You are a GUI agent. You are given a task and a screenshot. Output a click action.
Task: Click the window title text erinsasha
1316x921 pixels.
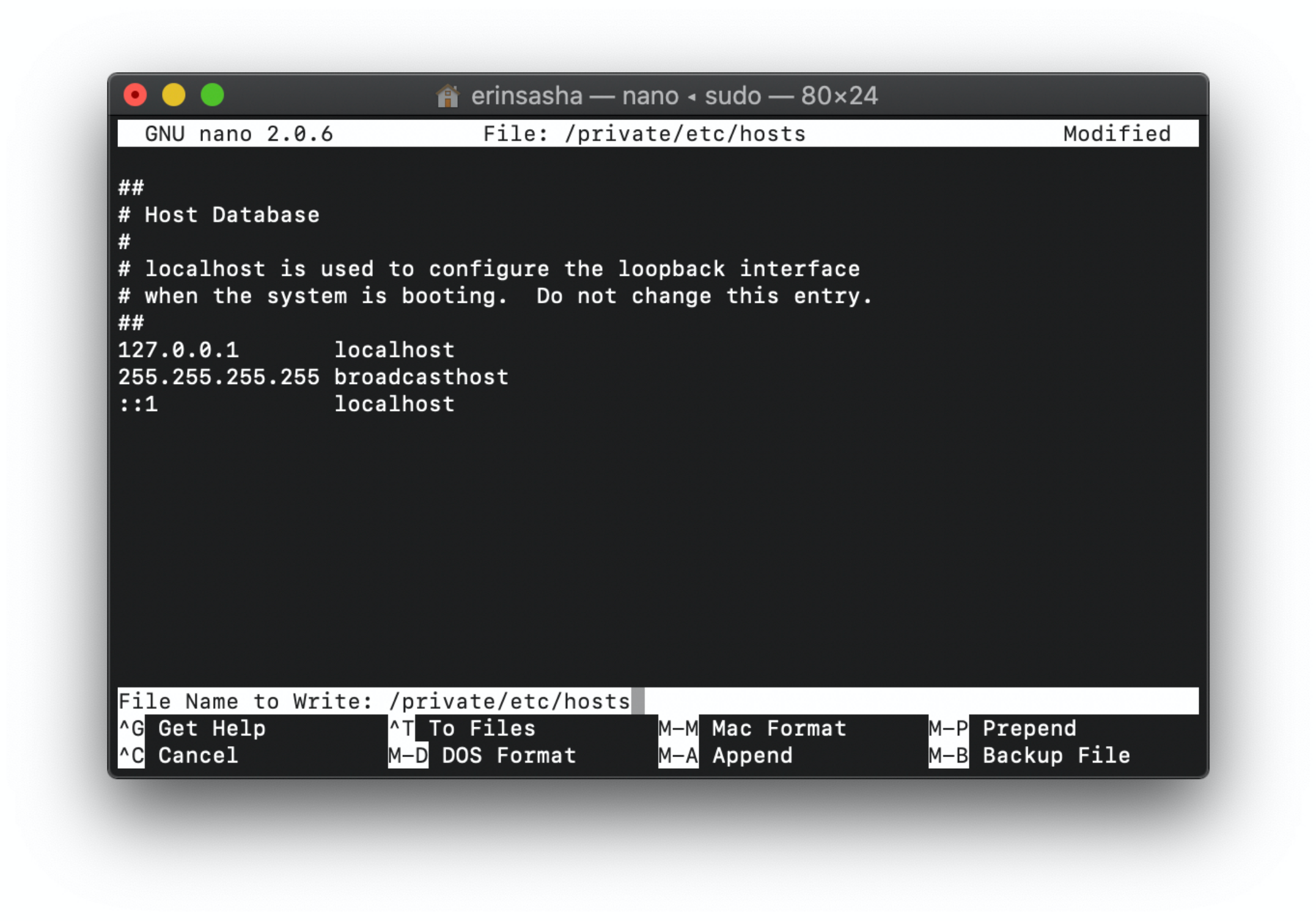pyautogui.click(x=527, y=96)
